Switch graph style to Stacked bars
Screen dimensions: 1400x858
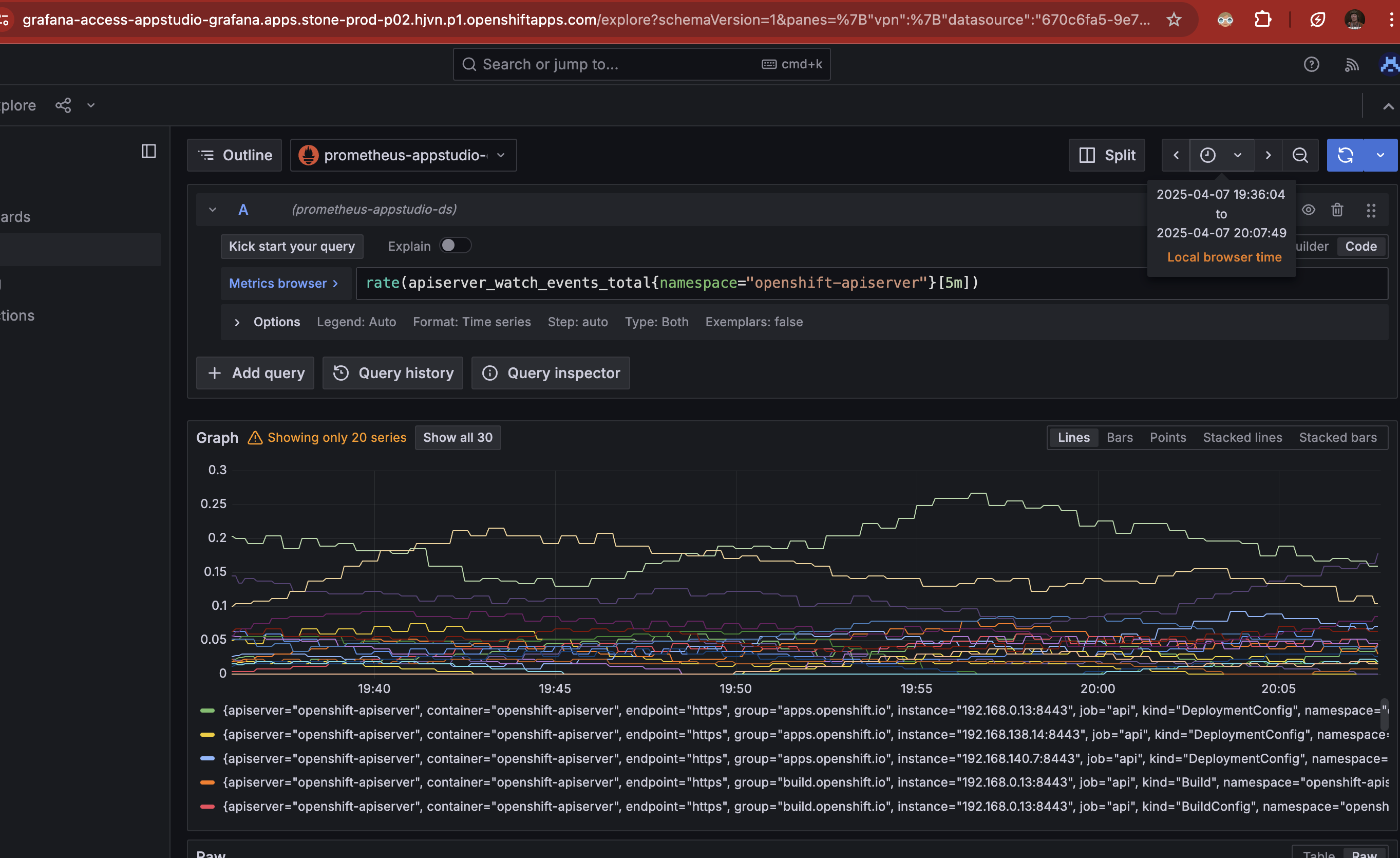(1337, 437)
